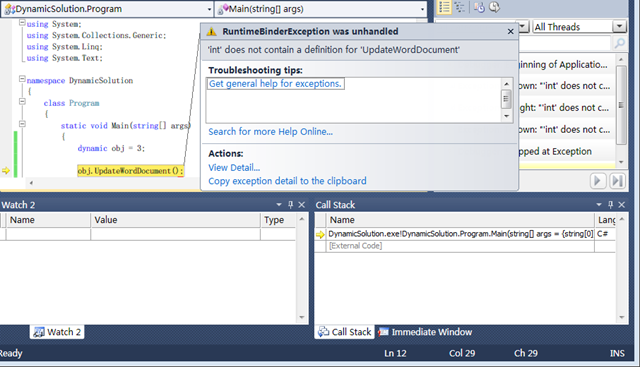Click the IntelliTrace settings clock icon

[x=479, y=7]
